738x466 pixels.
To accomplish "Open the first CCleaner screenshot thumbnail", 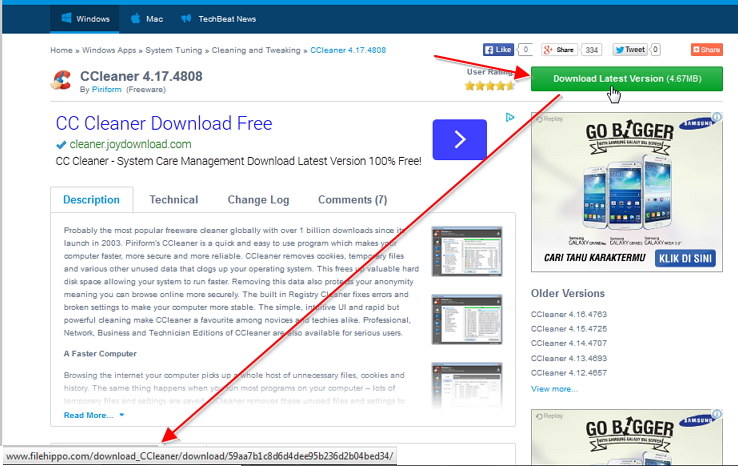I will 467,251.
